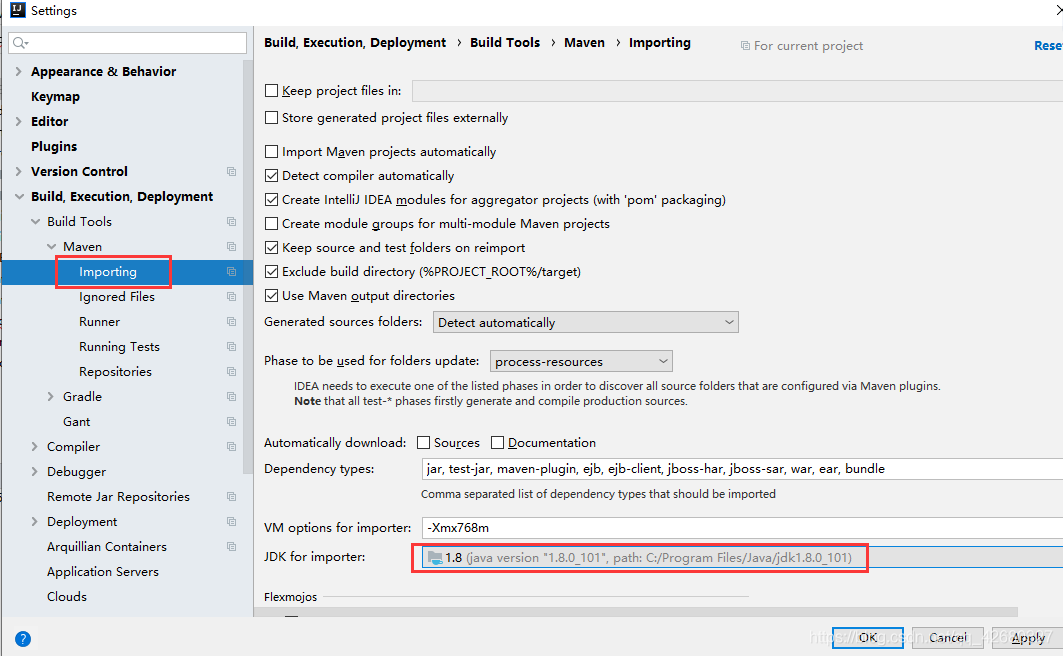Click the IntelliJ logo in the title bar

tap(17, 10)
